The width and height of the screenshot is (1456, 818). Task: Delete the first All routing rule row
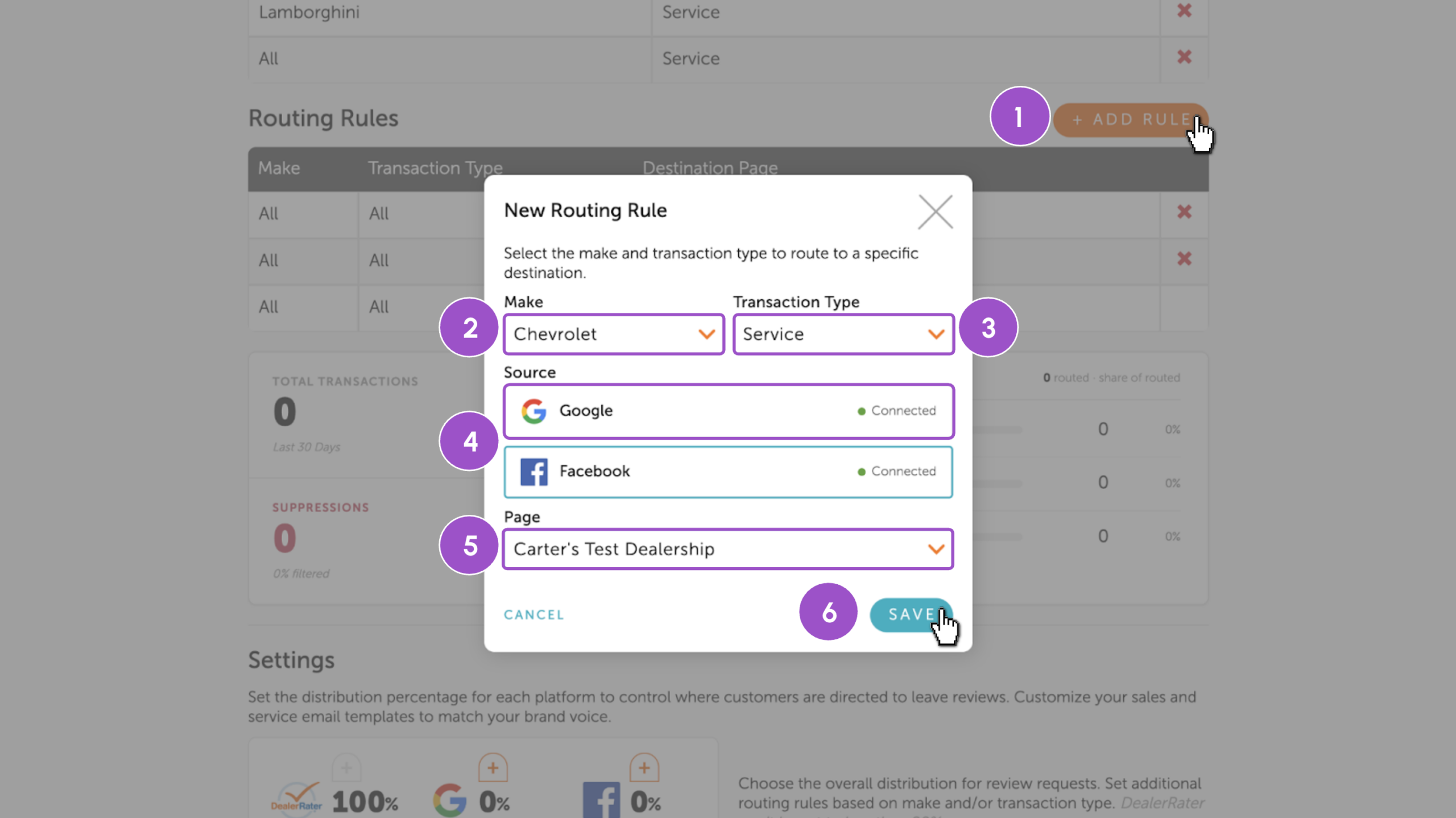point(1184,212)
